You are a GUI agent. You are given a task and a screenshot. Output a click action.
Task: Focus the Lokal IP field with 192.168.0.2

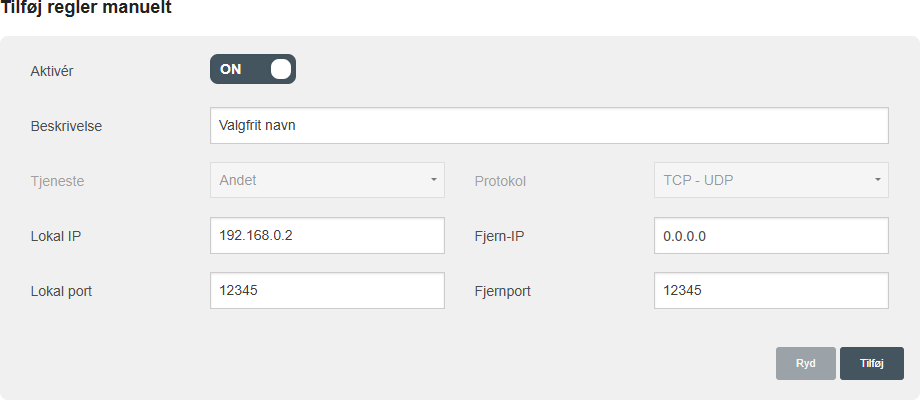327,236
